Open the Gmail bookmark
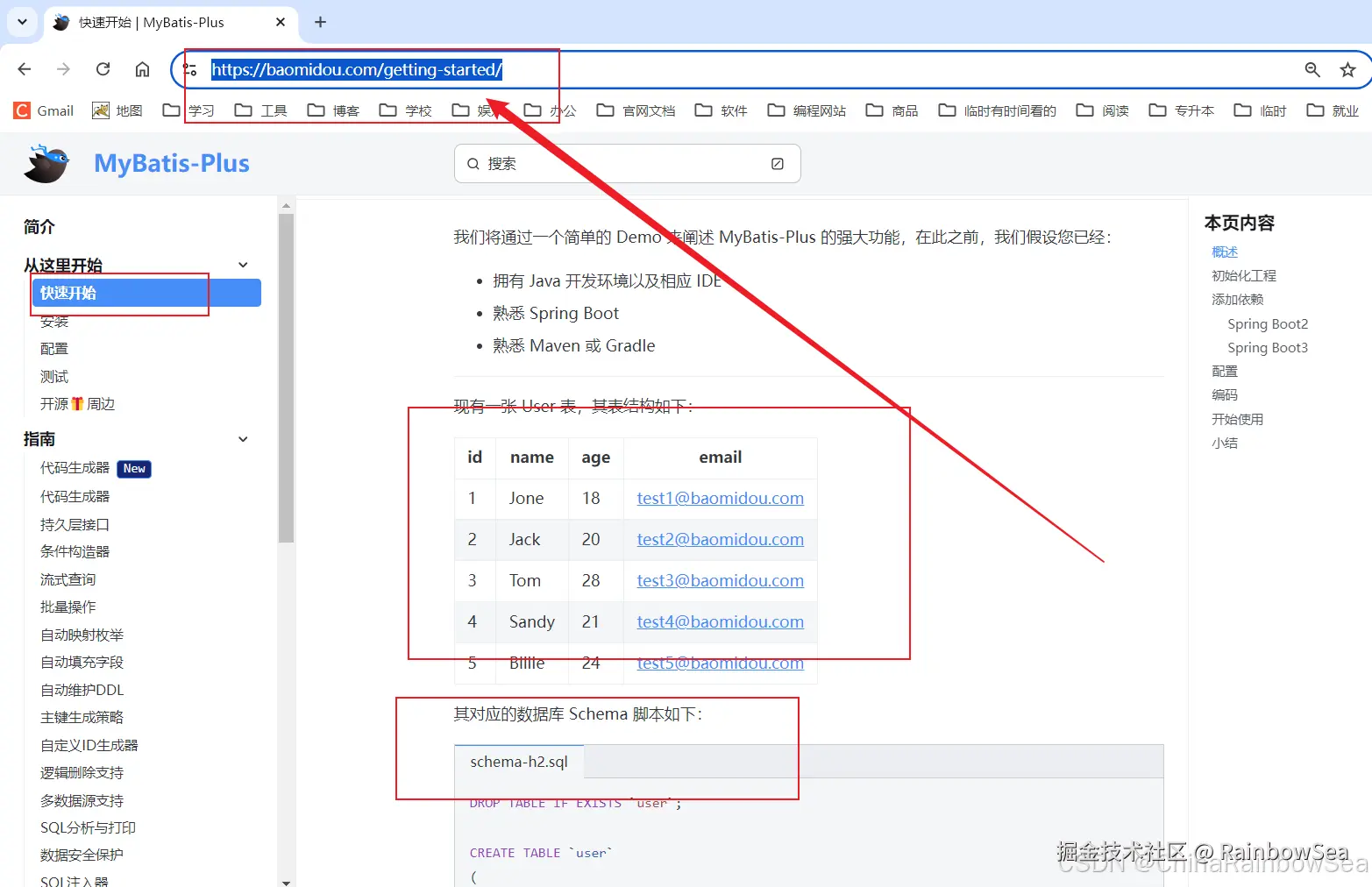This screenshot has width=1372, height=887. click(44, 110)
